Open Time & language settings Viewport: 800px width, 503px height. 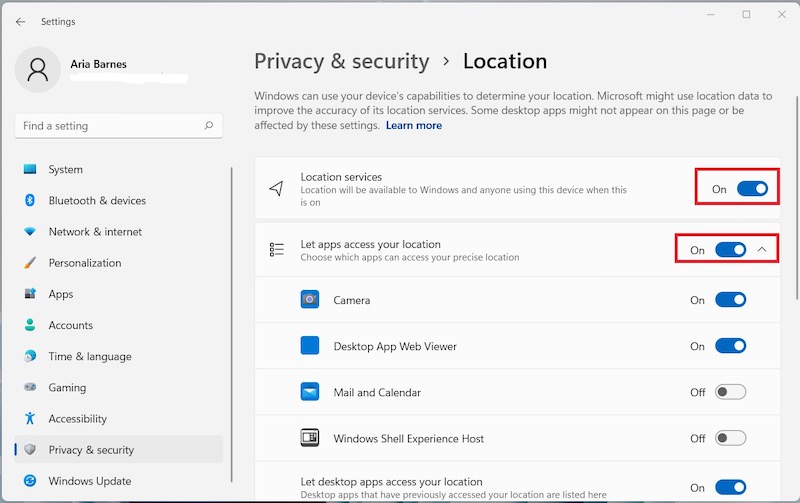coord(119,356)
